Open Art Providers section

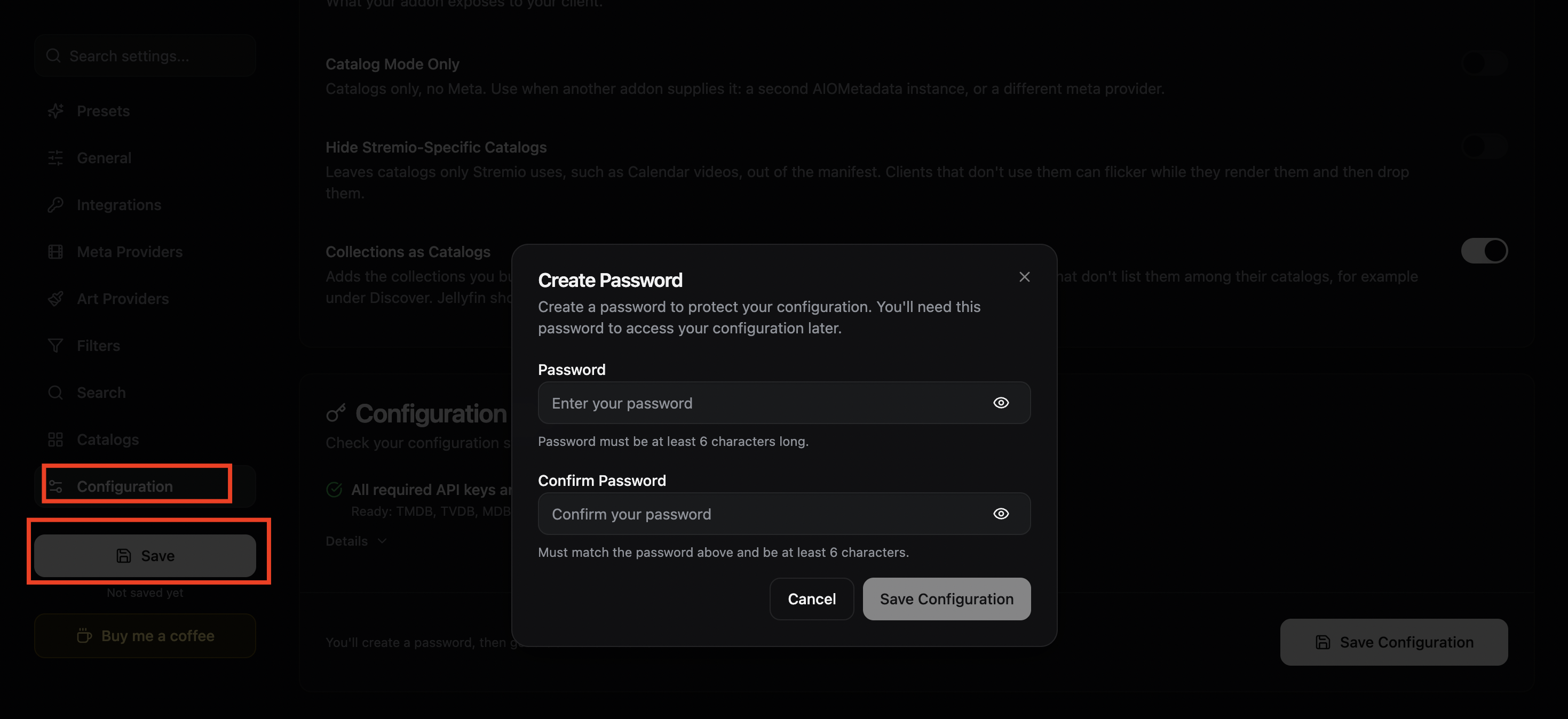coord(145,298)
